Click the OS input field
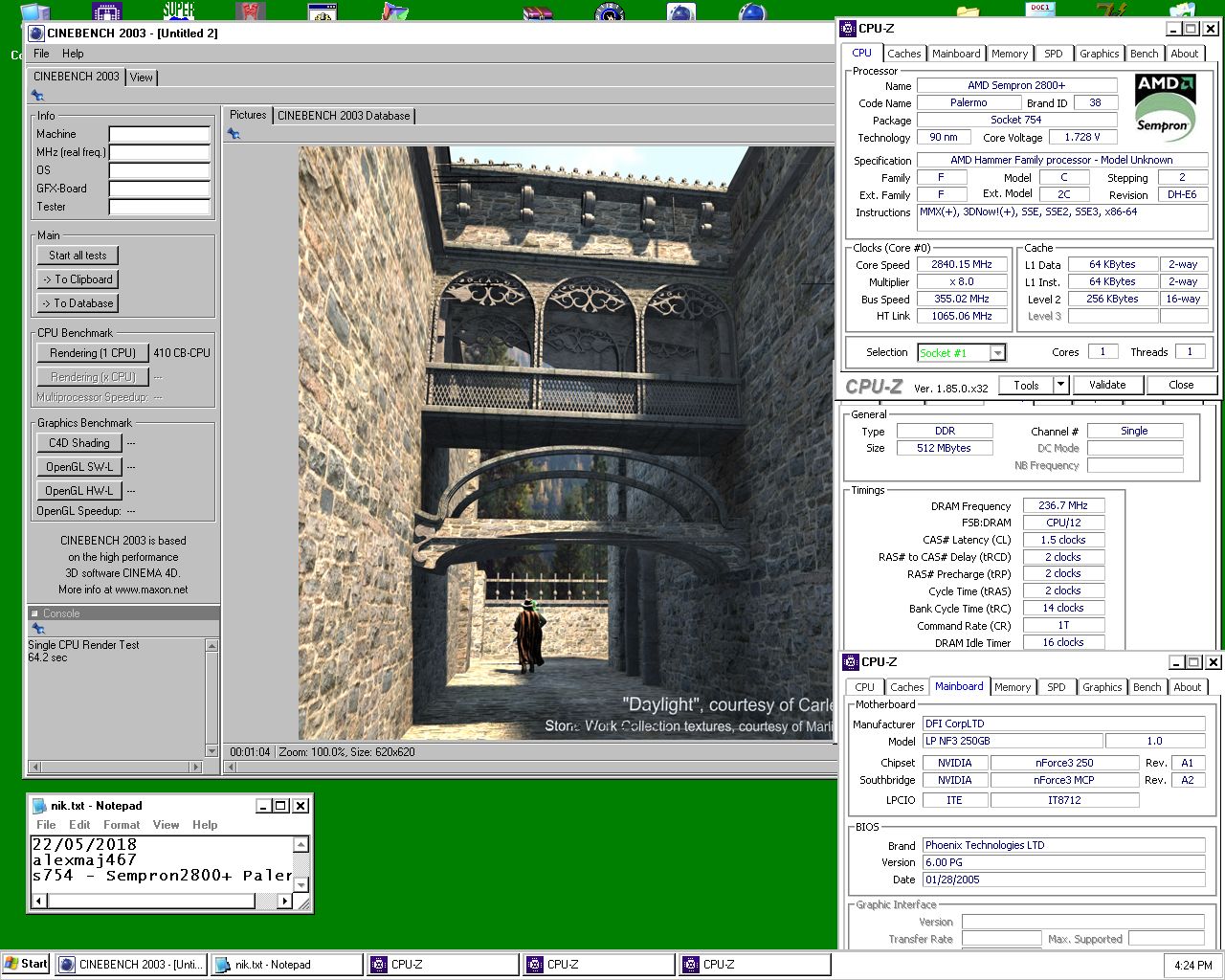Screen dimensions: 1225x980 point(159,170)
